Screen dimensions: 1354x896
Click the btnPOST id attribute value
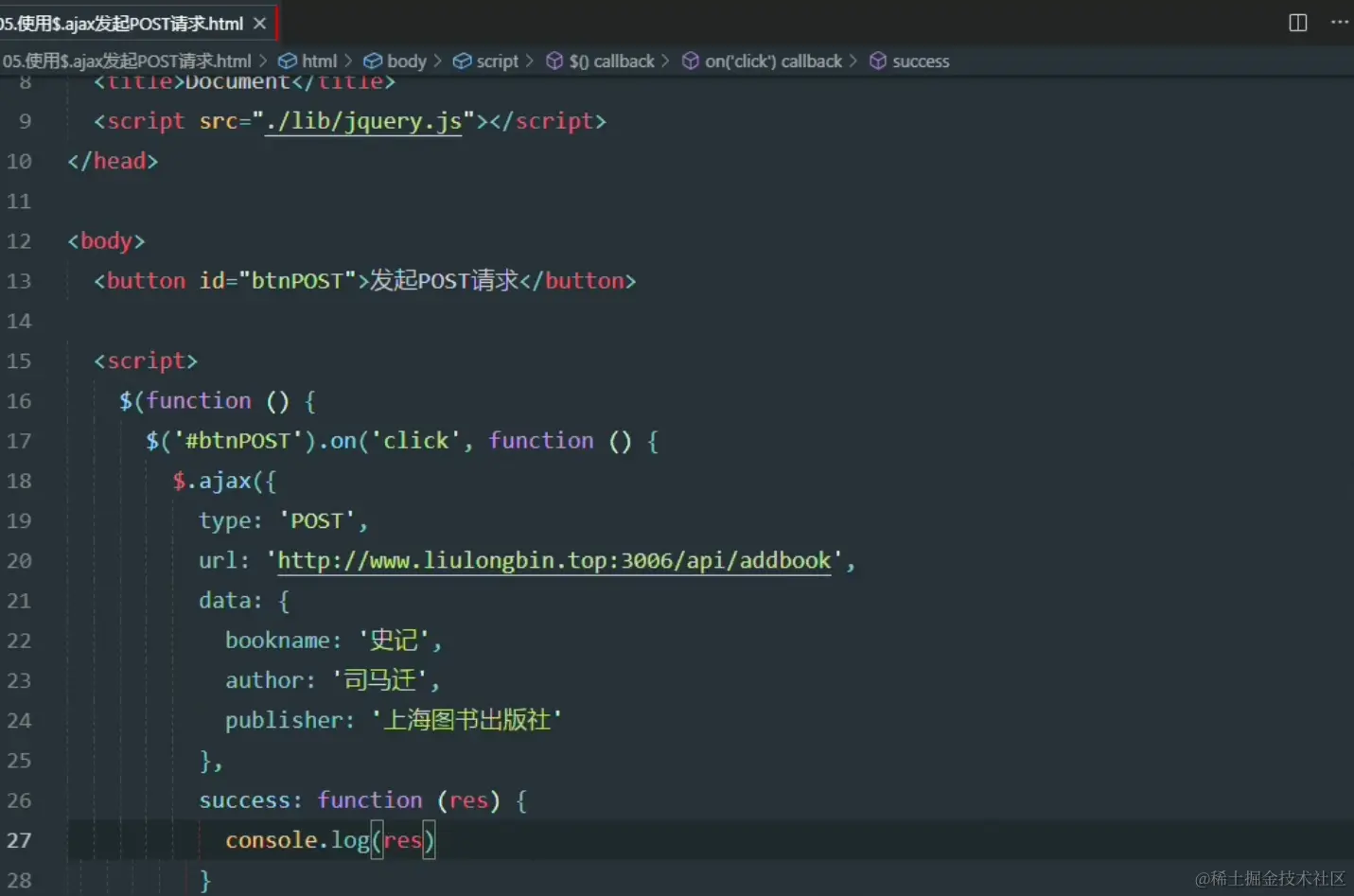[x=296, y=281]
